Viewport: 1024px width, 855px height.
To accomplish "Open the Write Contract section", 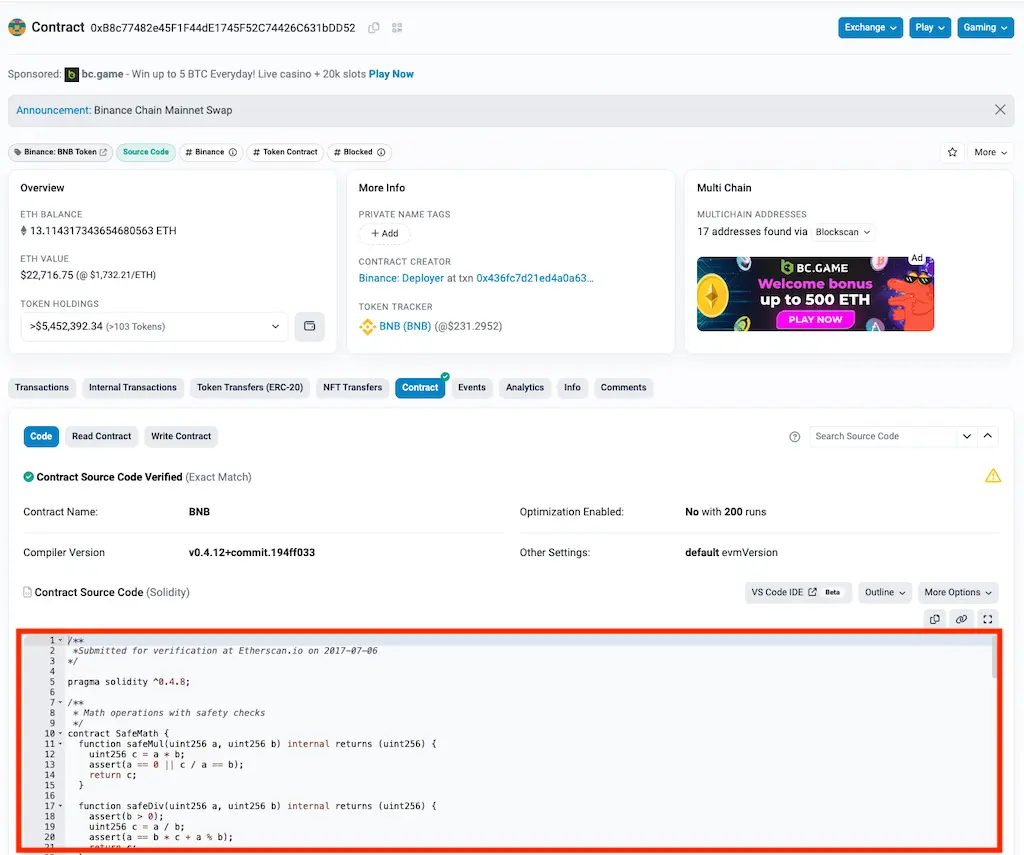I will click(x=181, y=436).
